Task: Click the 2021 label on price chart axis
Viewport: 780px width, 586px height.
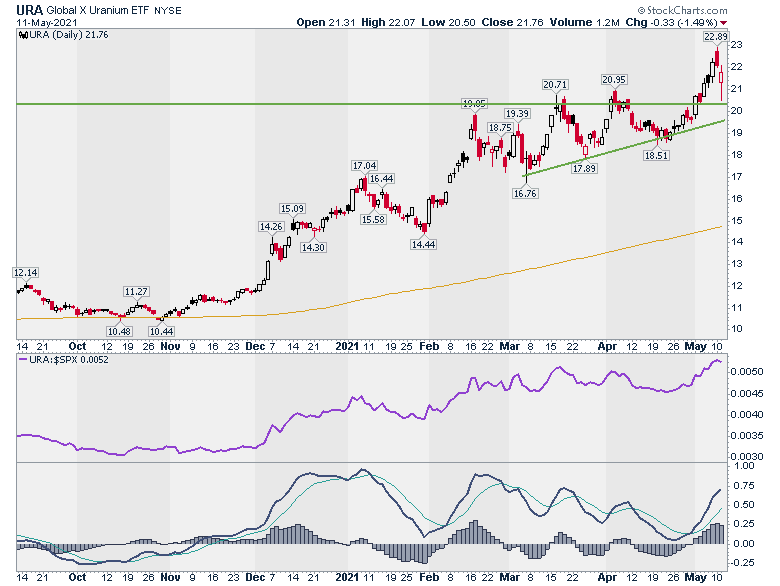Action: (347, 346)
